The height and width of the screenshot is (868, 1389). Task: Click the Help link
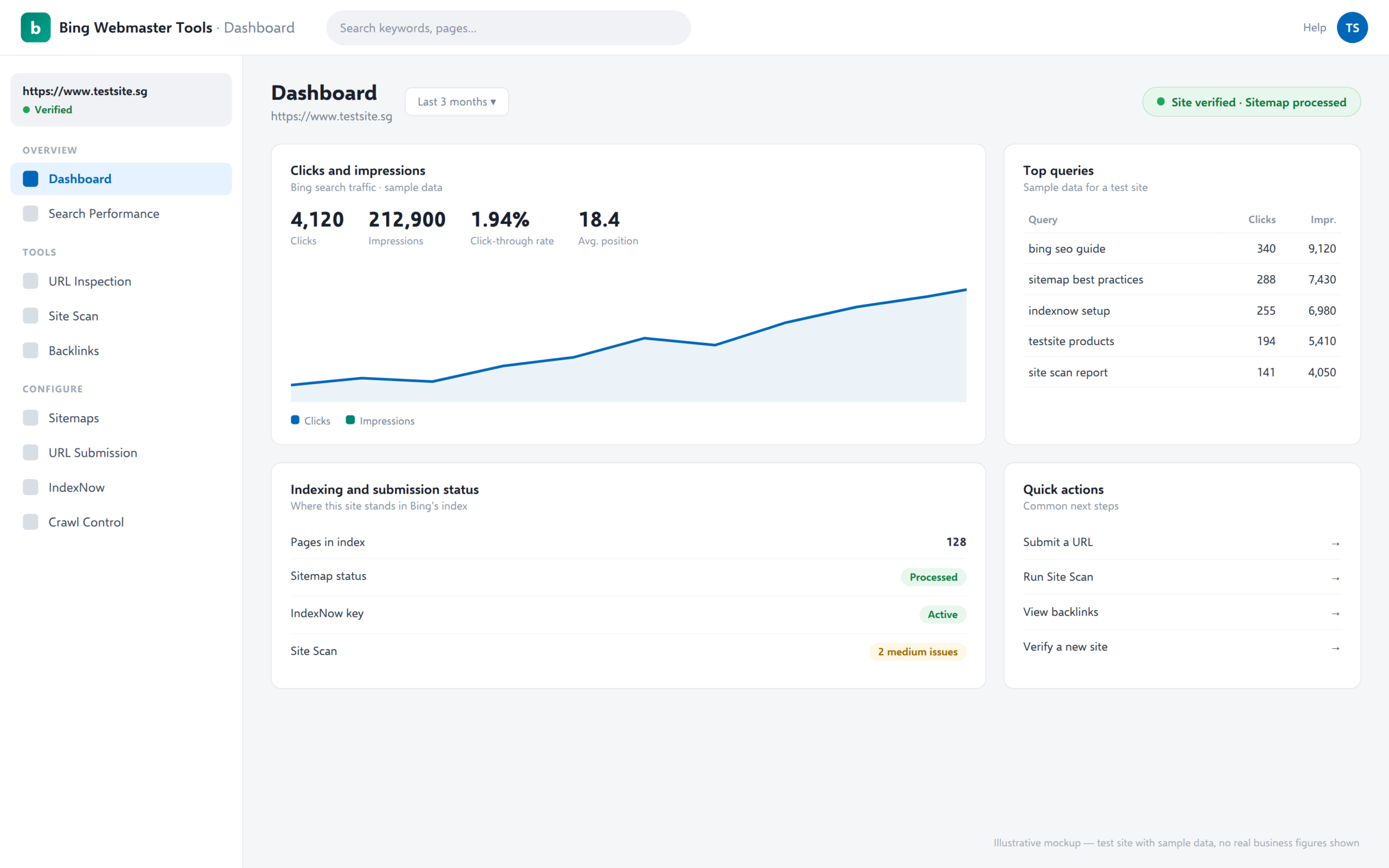1314,28
